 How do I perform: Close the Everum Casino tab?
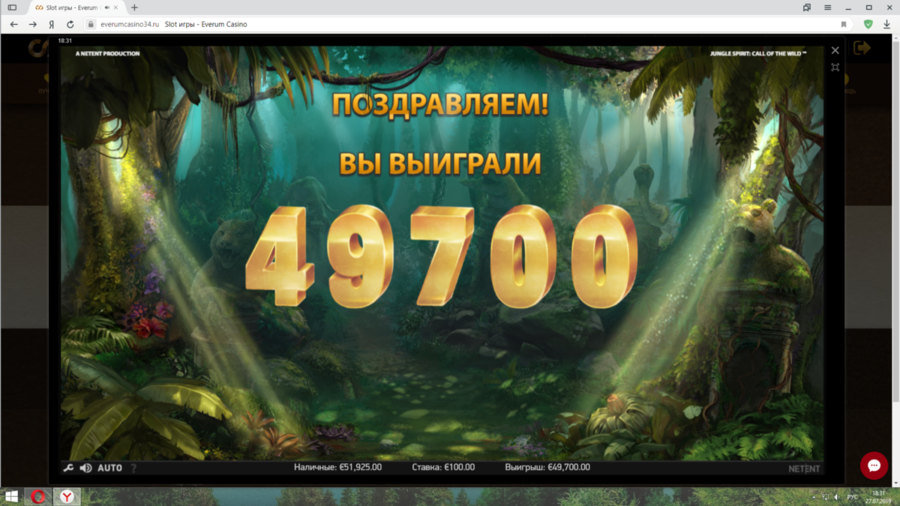tap(116, 7)
